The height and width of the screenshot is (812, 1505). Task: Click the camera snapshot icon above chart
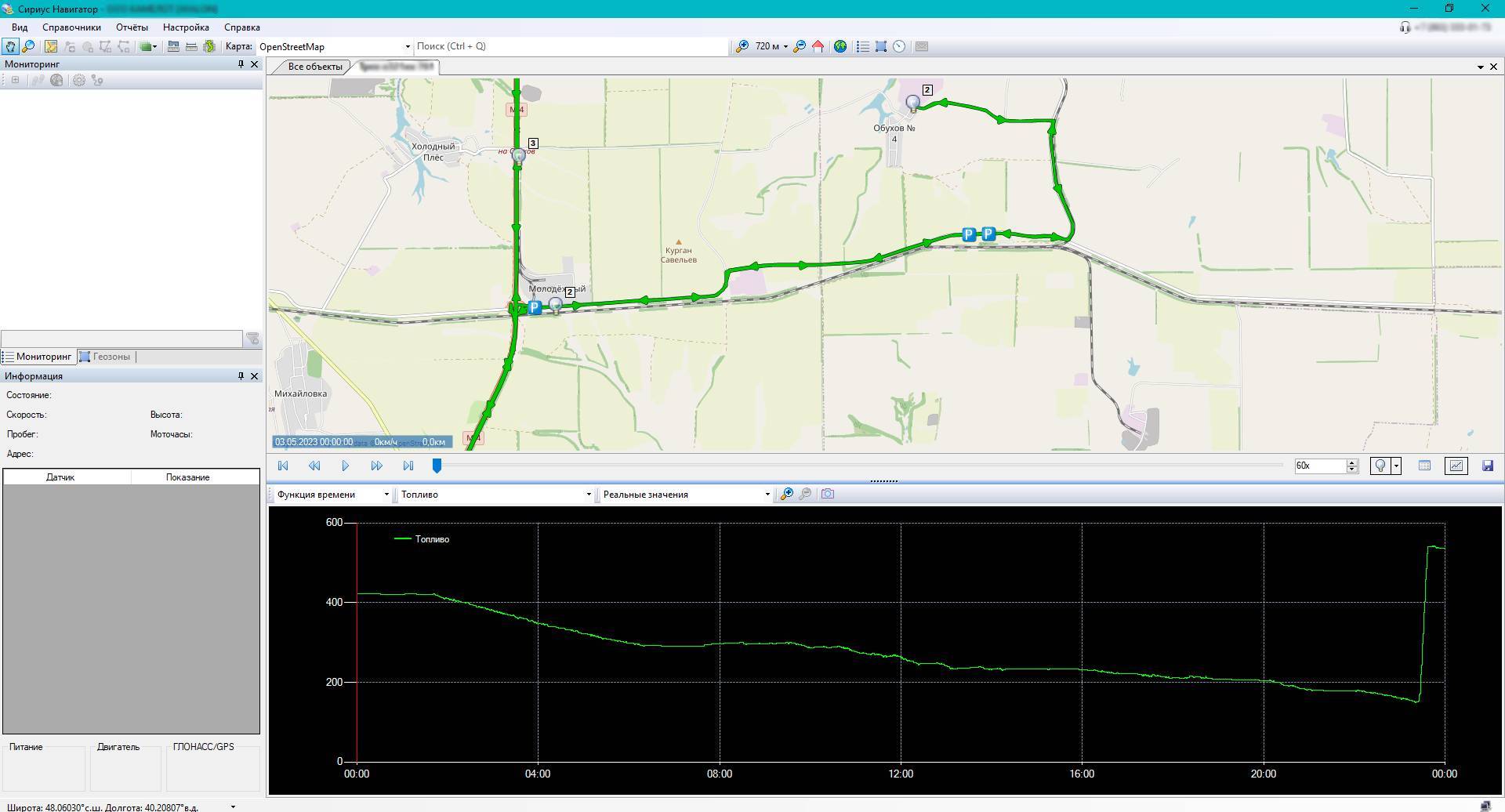click(x=827, y=494)
